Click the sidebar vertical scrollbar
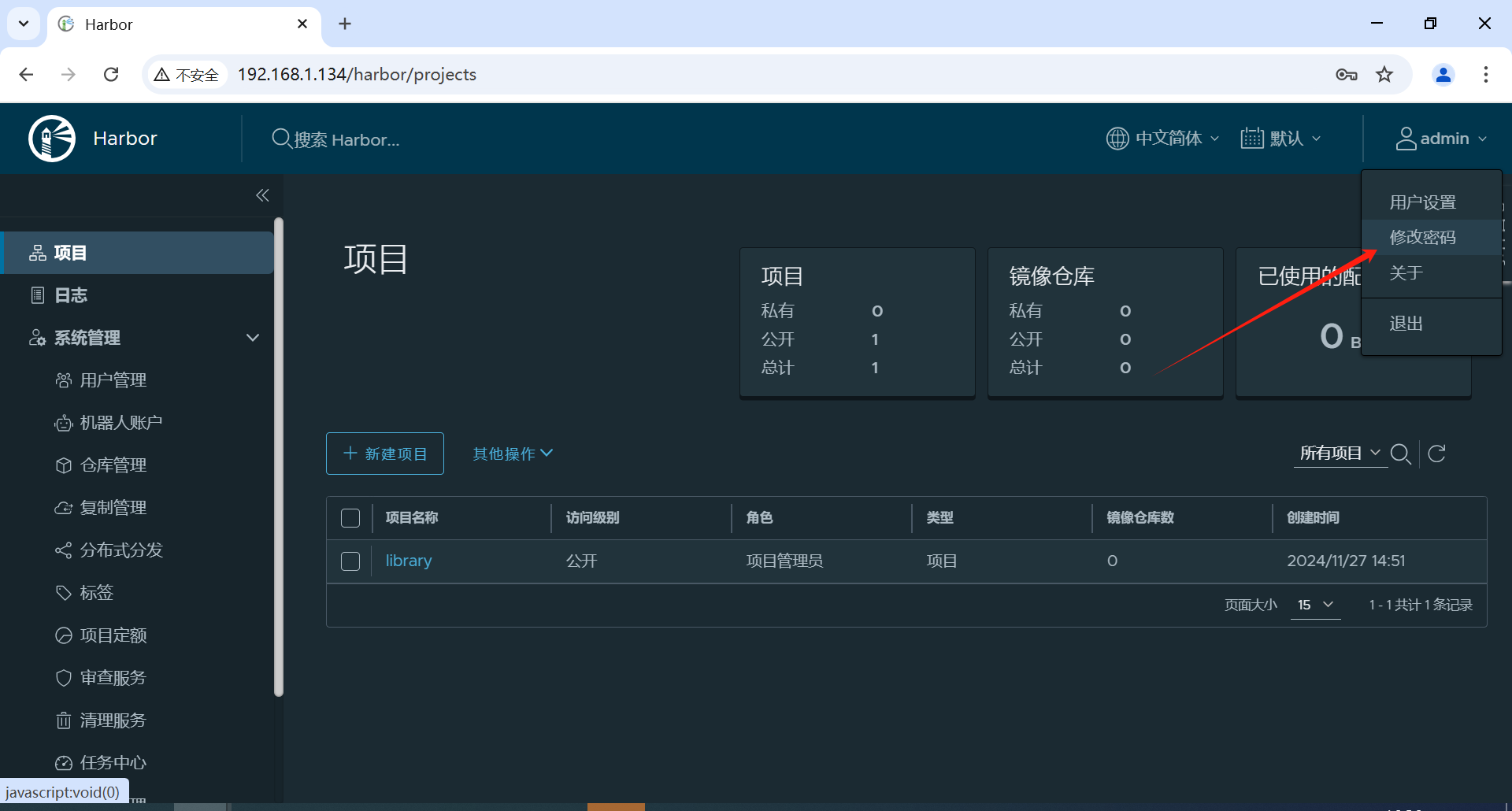 pyautogui.click(x=278, y=457)
